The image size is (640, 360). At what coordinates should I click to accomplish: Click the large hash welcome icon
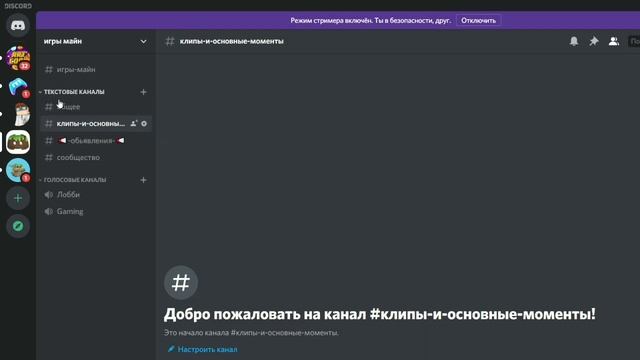point(181,282)
